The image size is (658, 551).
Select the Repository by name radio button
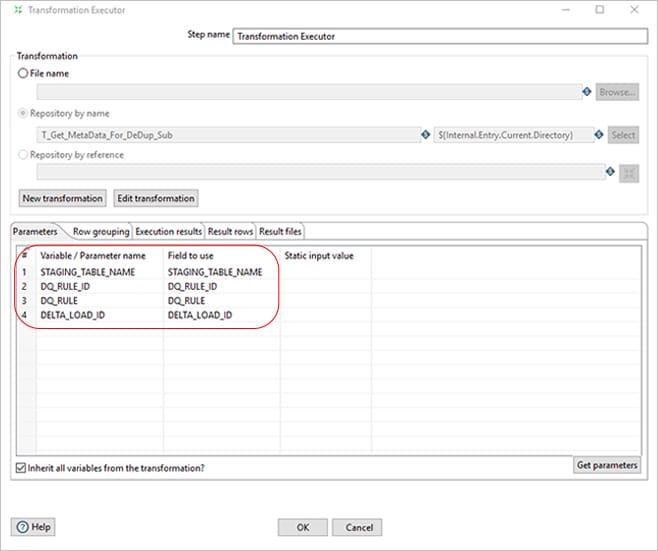[23, 113]
